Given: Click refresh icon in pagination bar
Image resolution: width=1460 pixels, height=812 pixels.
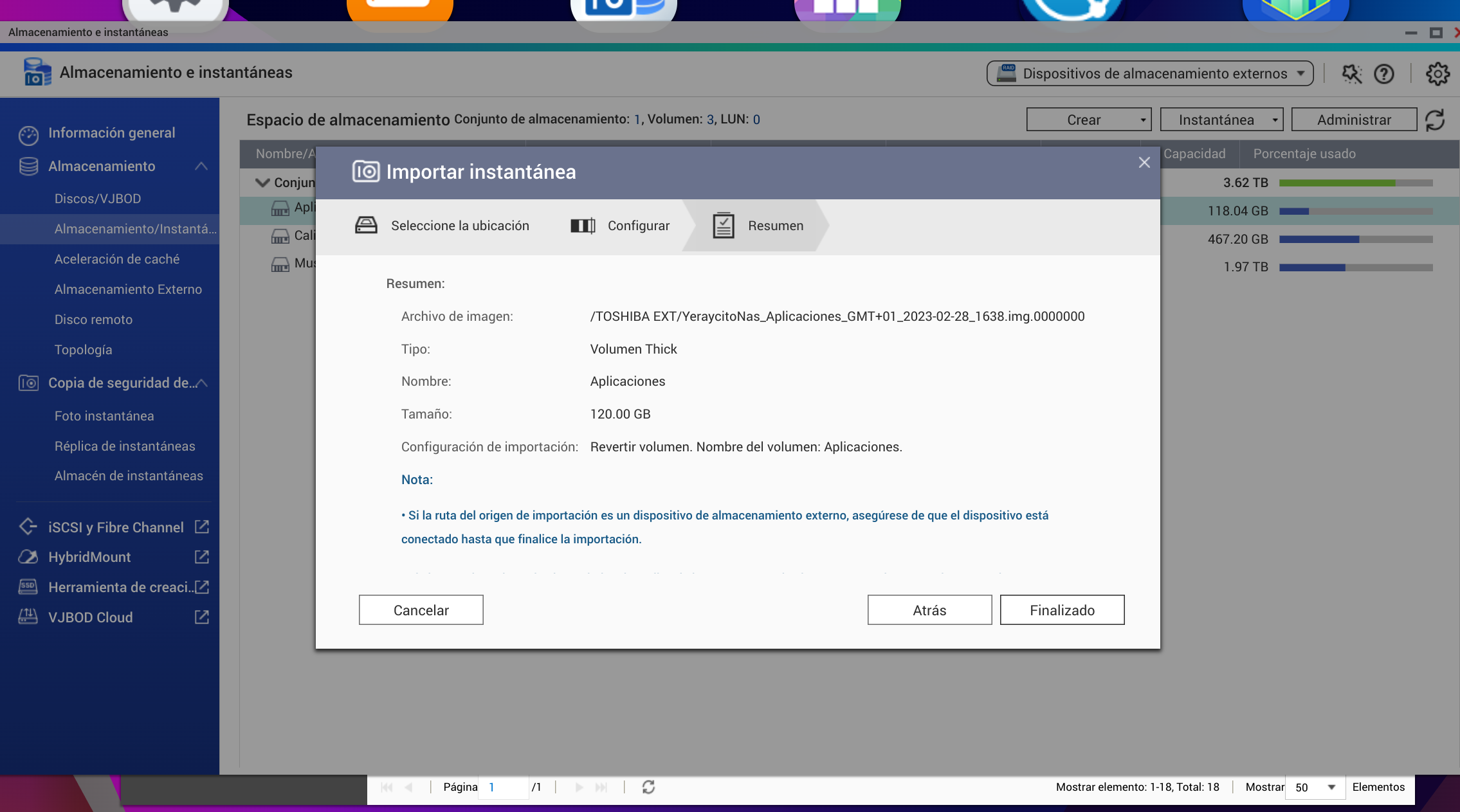Looking at the screenshot, I should [x=648, y=787].
